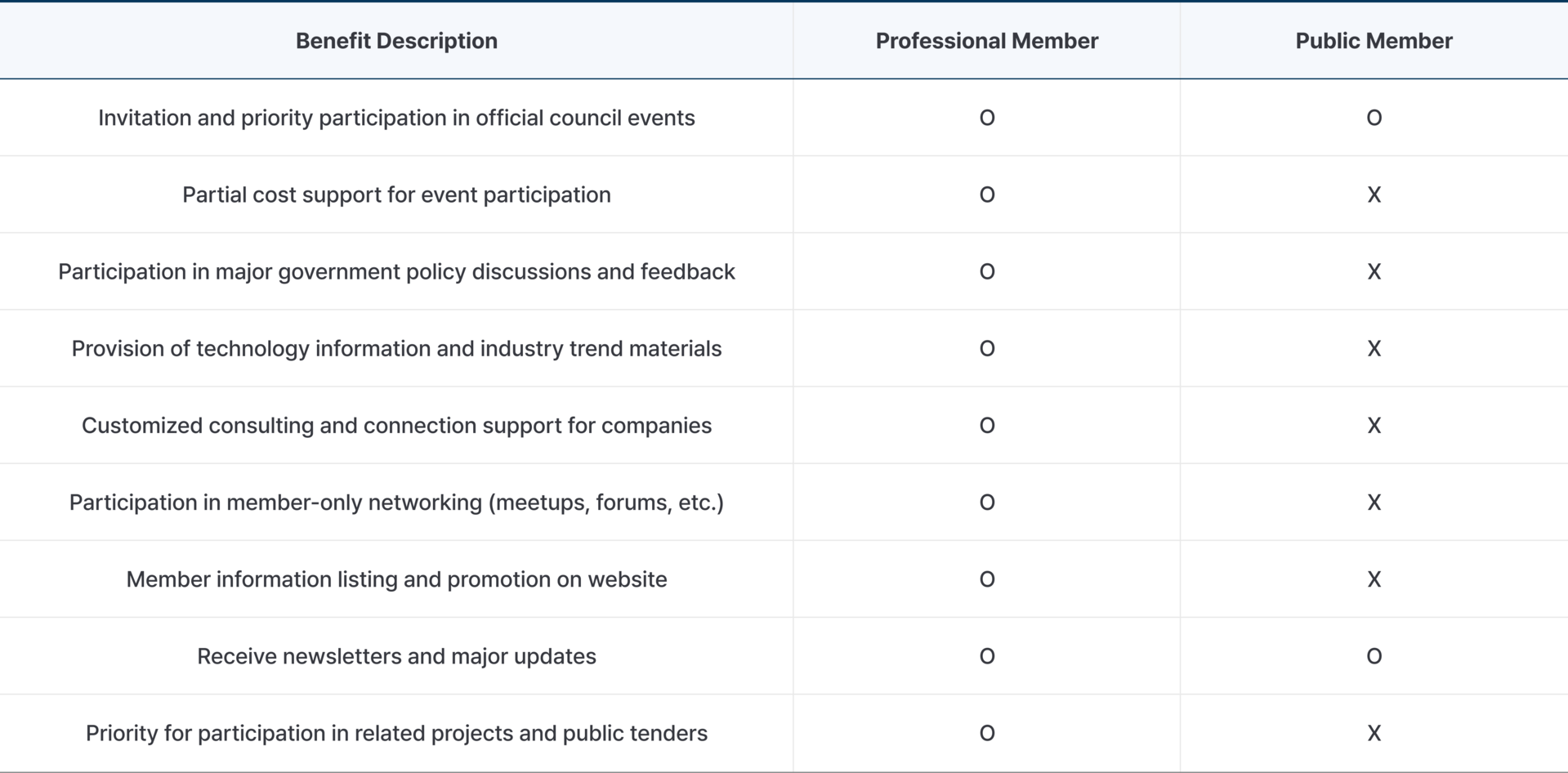Click the Professional Member column header
Screen dimensions: 1568x773
click(986, 41)
